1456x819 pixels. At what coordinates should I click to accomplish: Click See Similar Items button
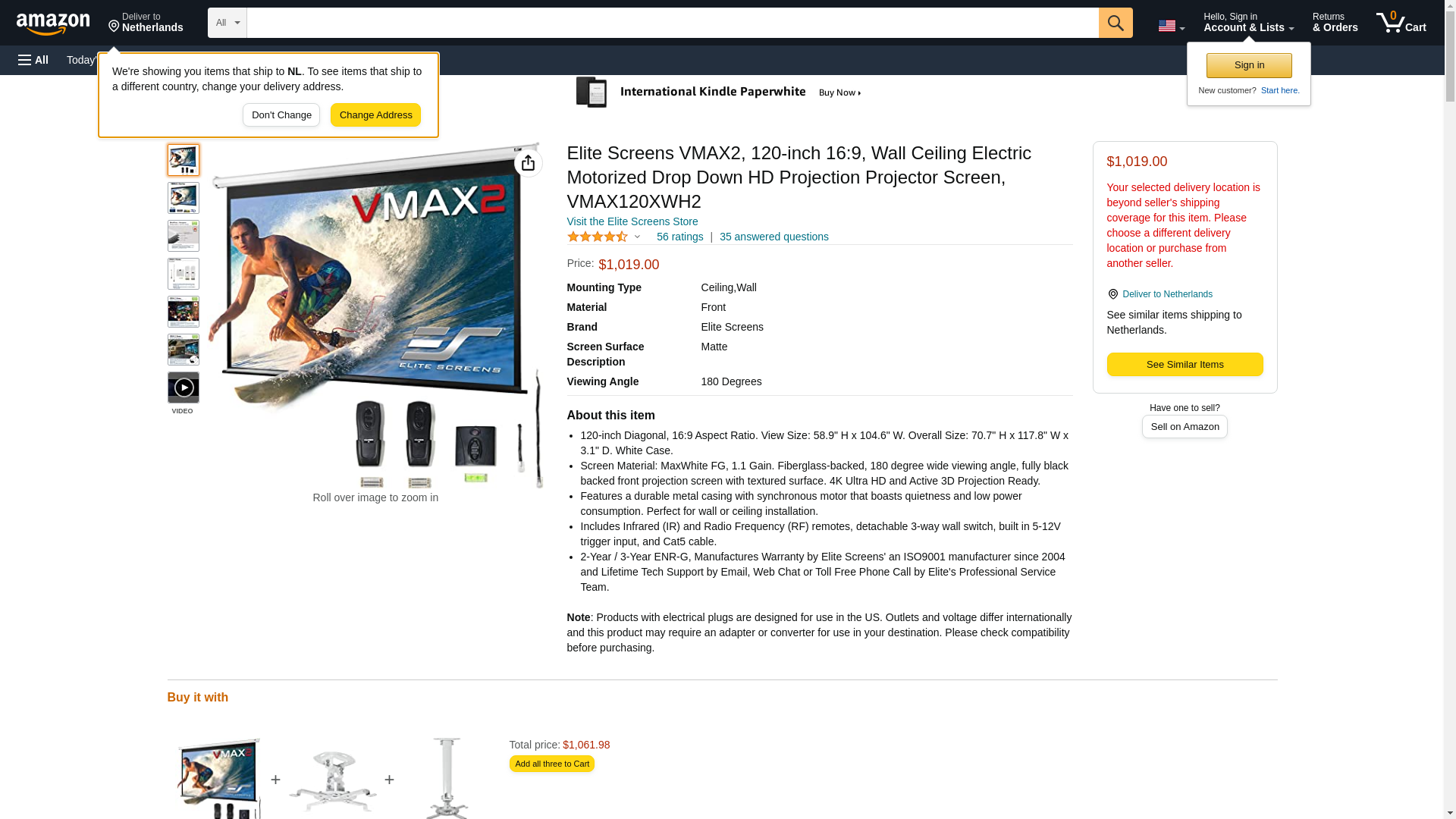1185,365
